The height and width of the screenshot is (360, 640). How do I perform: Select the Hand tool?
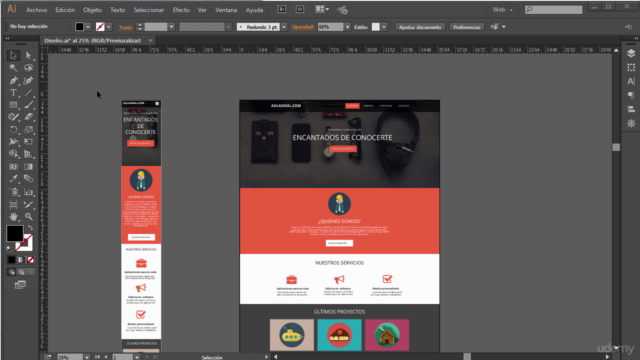point(13,216)
